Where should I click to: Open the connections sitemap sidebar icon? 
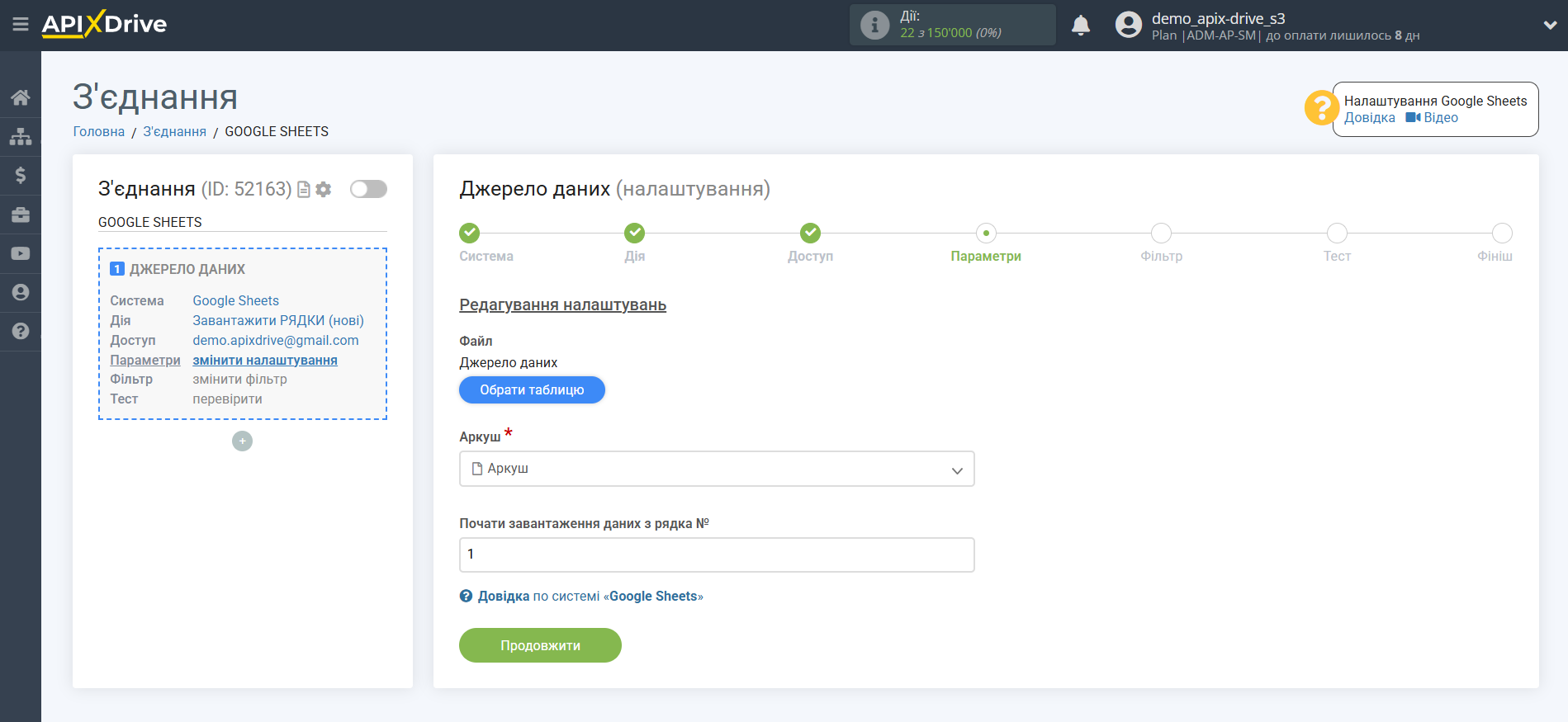pyautogui.click(x=21, y=136)
